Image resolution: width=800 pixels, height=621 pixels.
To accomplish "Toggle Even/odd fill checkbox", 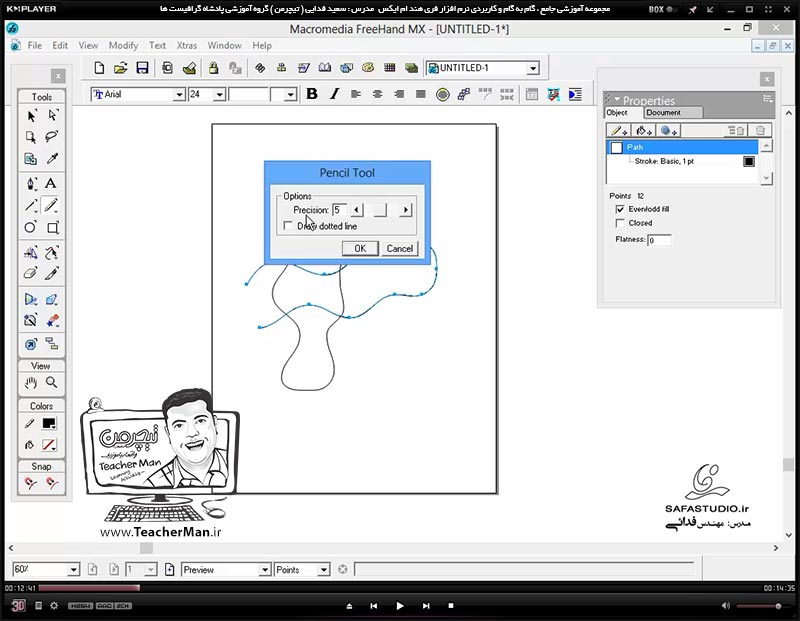I will coord(620,209).
